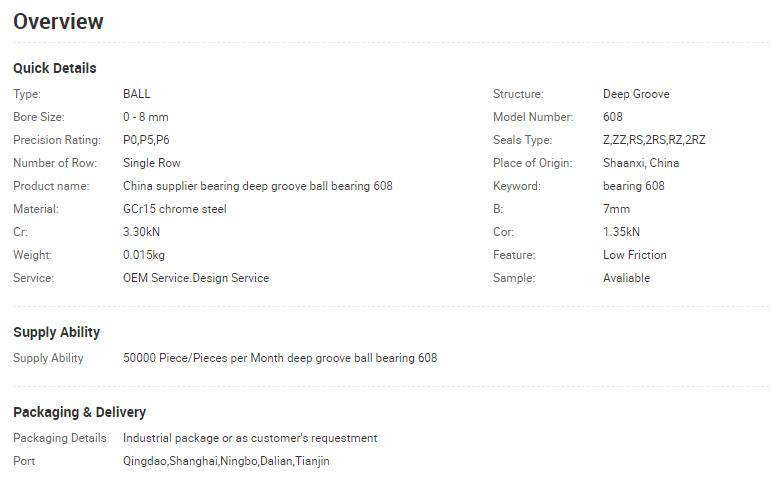Select the BALL type value
The width and height of the screenshot is (771, 484).
(137, 94)
